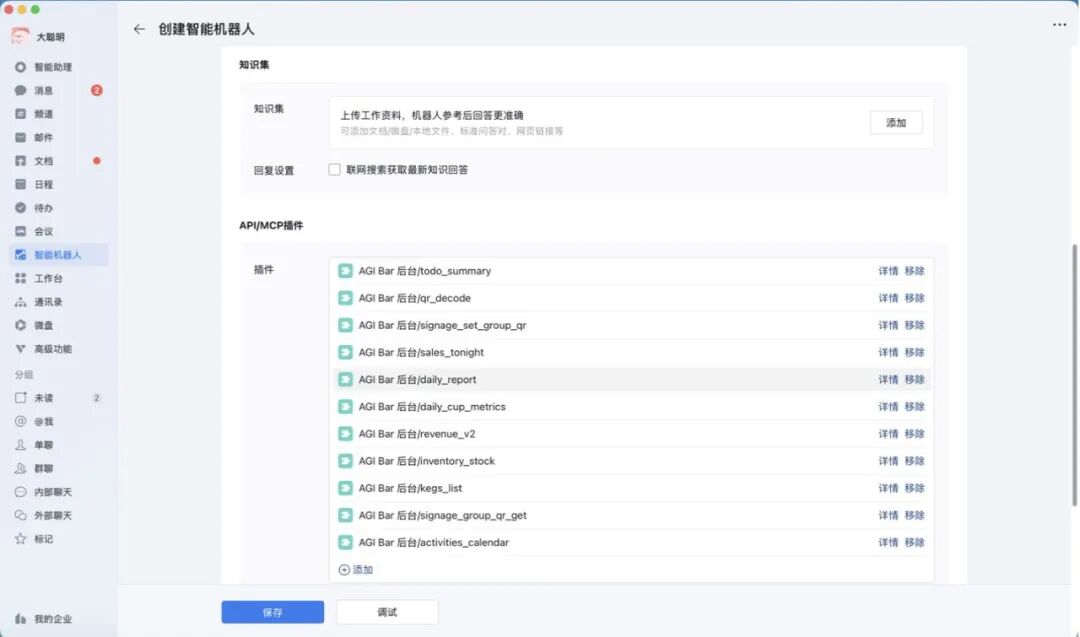The height and width of the screenshot is (637, 1080).
Task: Open 详情 for daily_report plugin
Action: [x=888, y=379]
